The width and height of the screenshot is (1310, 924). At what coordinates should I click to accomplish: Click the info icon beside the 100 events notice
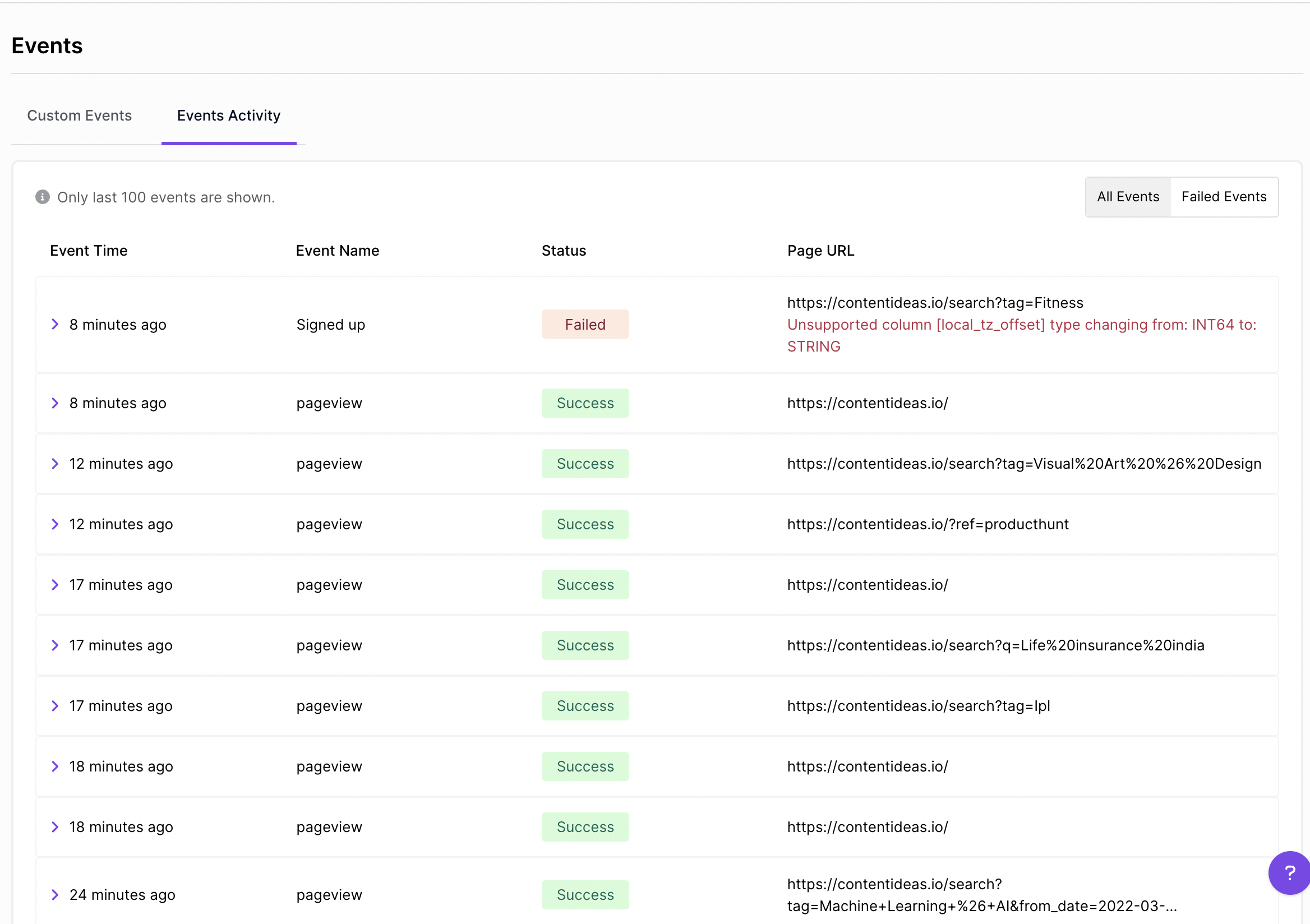click(x=43, y=197)
